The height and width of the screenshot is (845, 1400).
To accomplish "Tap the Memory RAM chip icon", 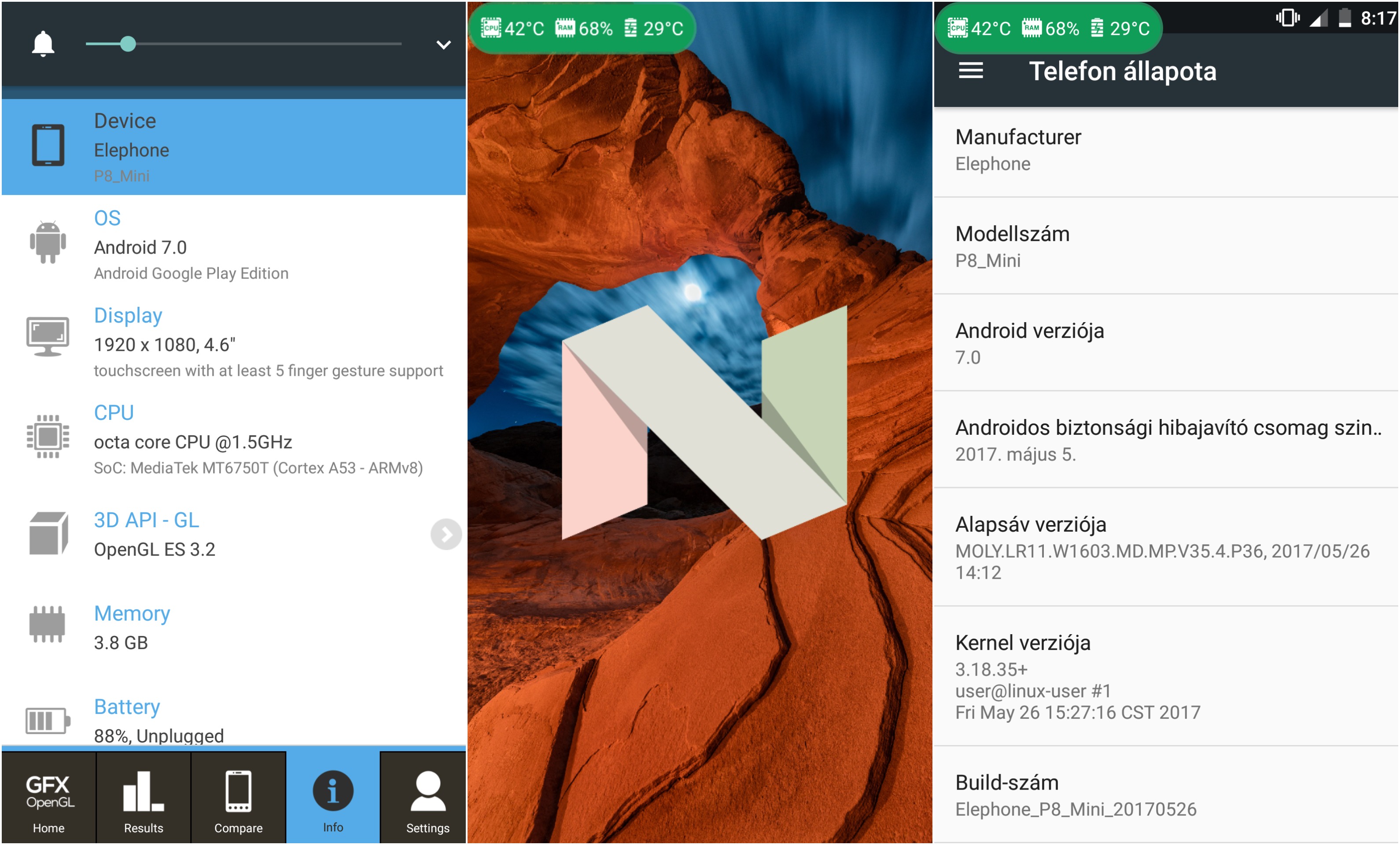I will pyautogui.click(x=48, y=624).
